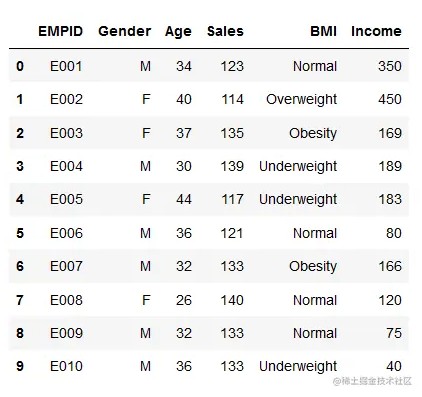
Task: Click row index 9
Action: (20, 366)
